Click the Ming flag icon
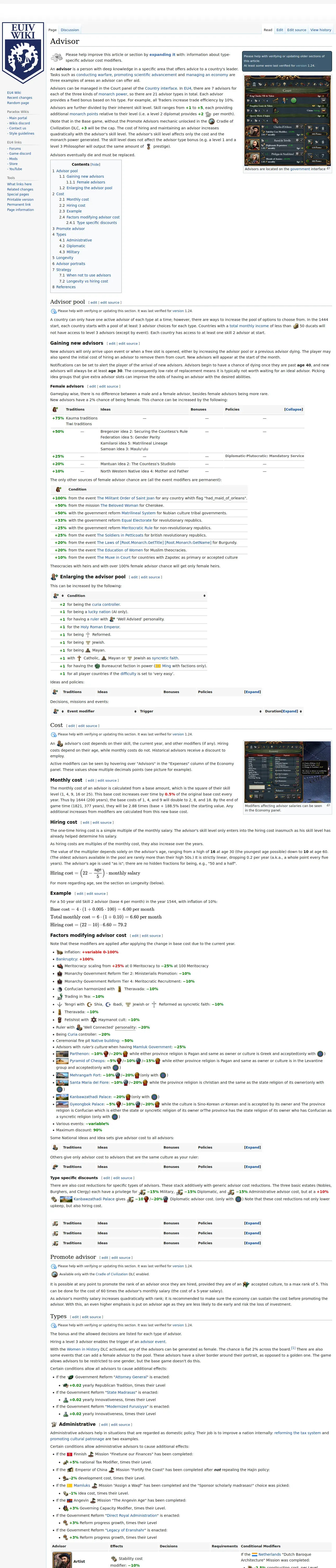The width and height of the screenshot is (336, 1568). tap(158, 666)
